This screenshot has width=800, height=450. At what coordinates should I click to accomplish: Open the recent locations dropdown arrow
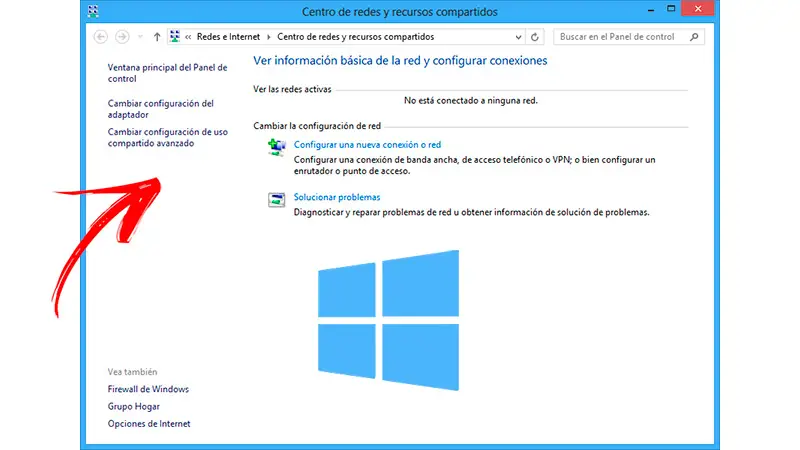[x=140, y=37]
